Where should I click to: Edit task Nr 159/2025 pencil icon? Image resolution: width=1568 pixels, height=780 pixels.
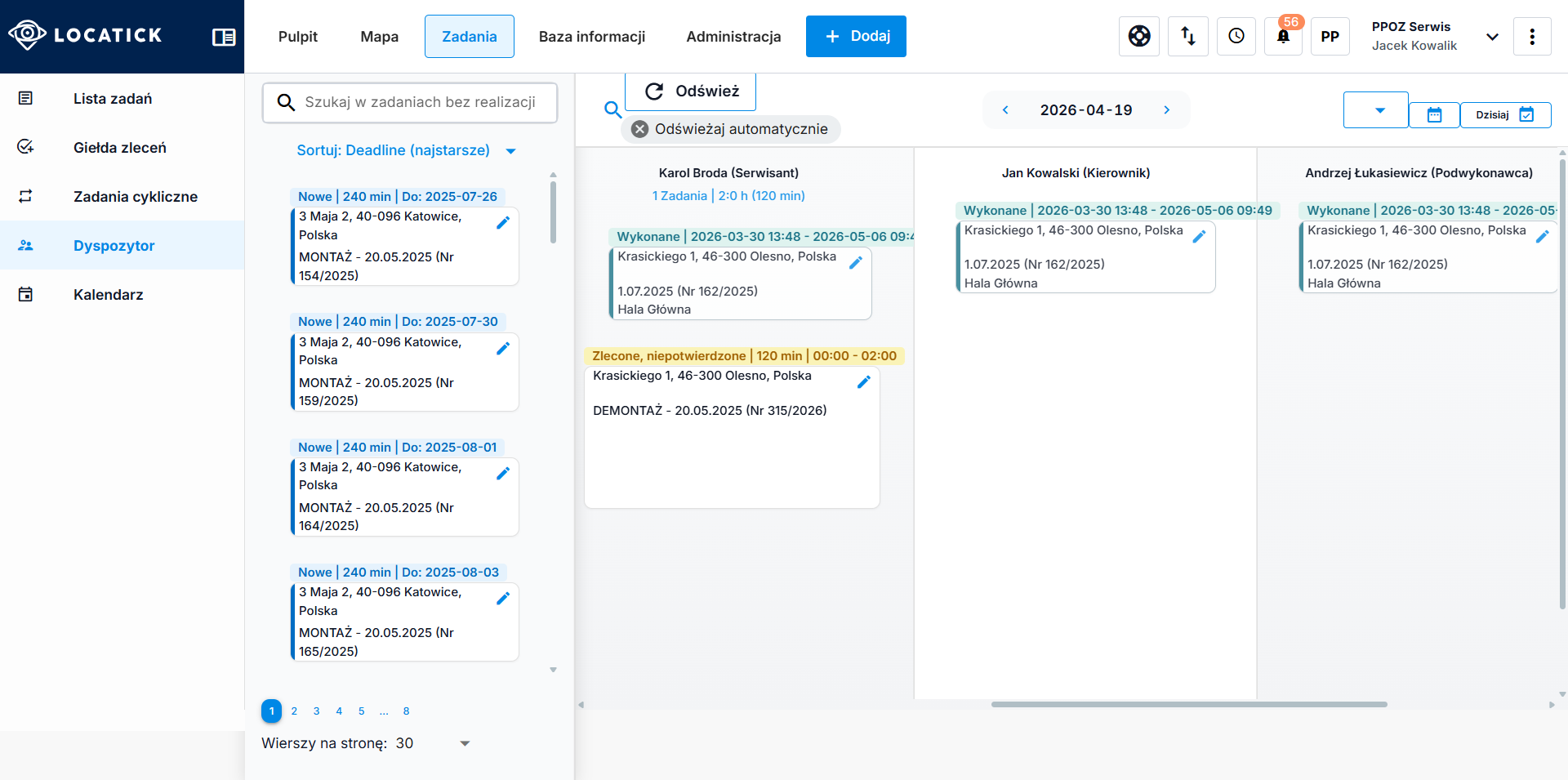pyautogui.click(x=503, y=348)
